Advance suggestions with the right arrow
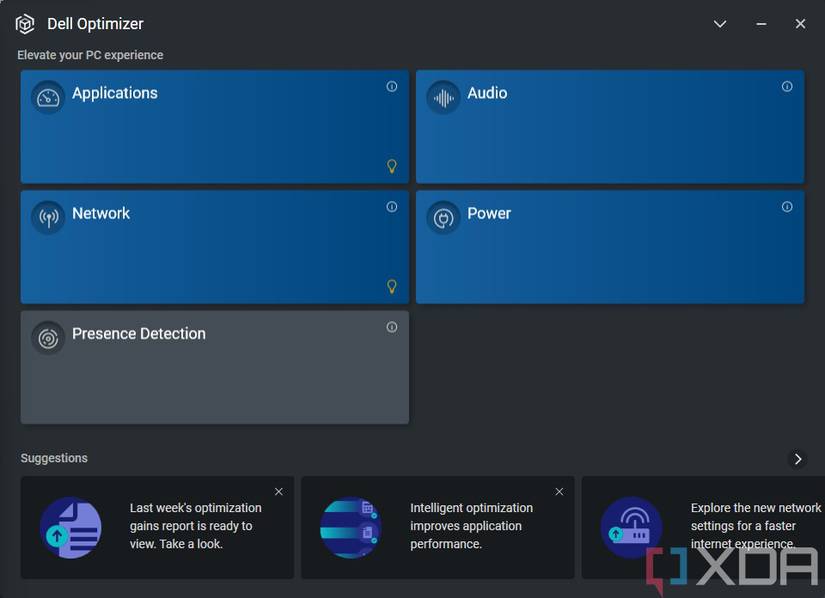 [x=798, y=459]
